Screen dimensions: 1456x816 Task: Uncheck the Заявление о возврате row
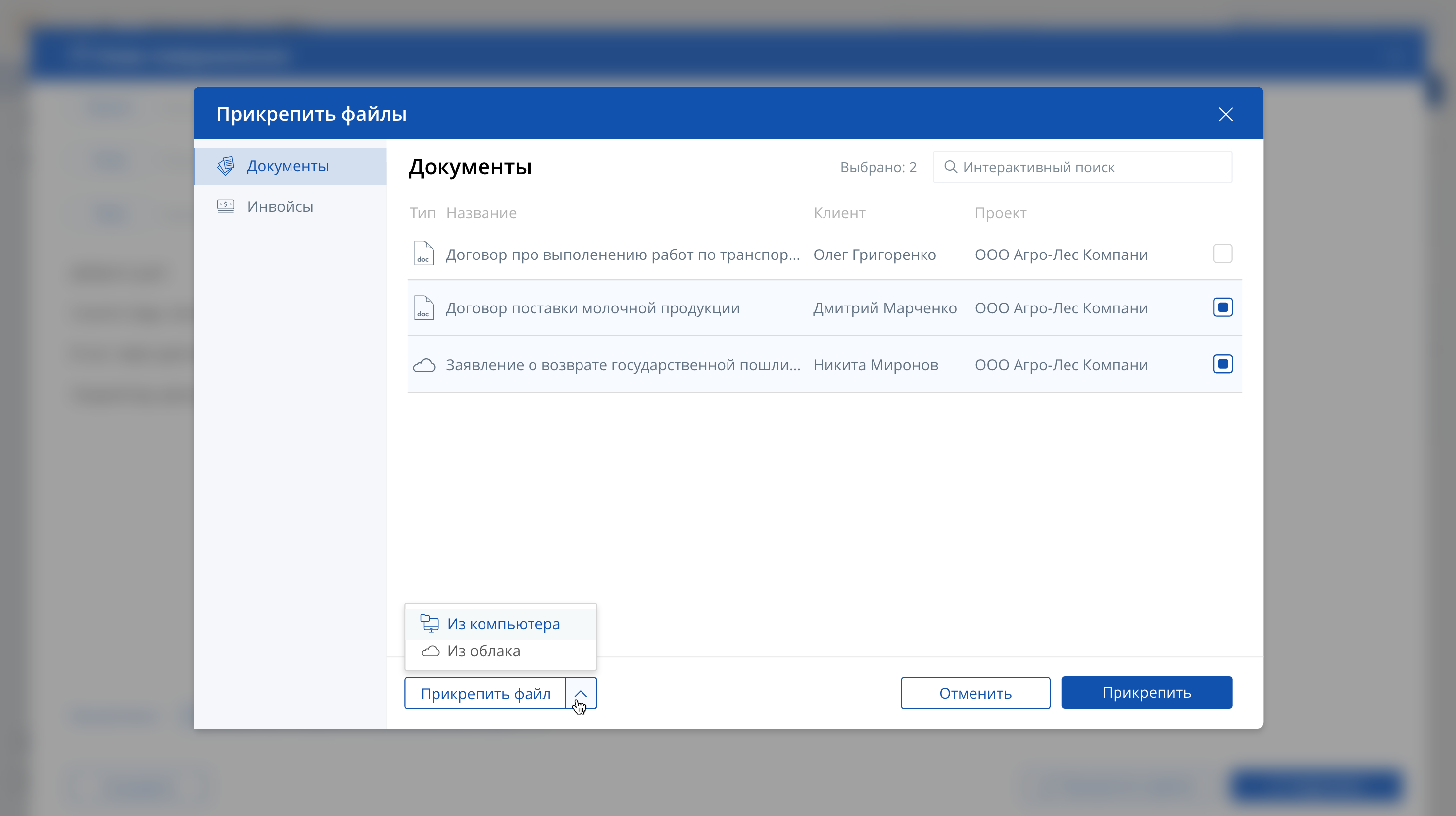click(1222, 363)
